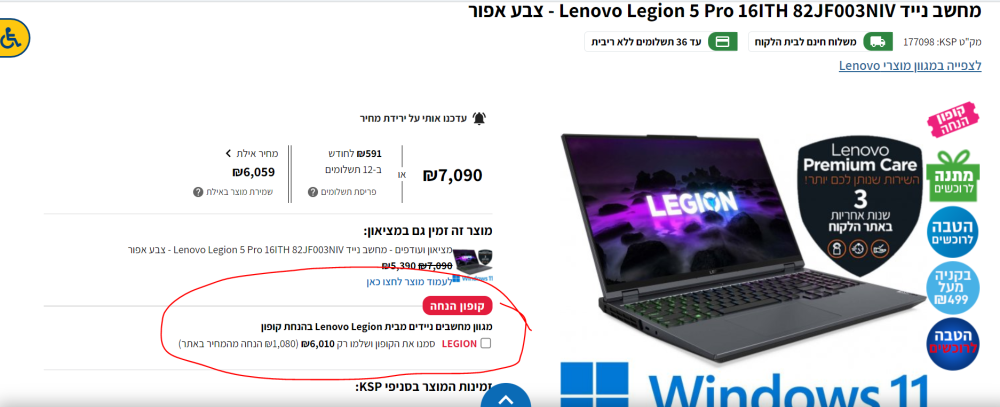1000x407 pixels.
Task: Click the light blue ₪499 purchase badge
Action: 952,287
